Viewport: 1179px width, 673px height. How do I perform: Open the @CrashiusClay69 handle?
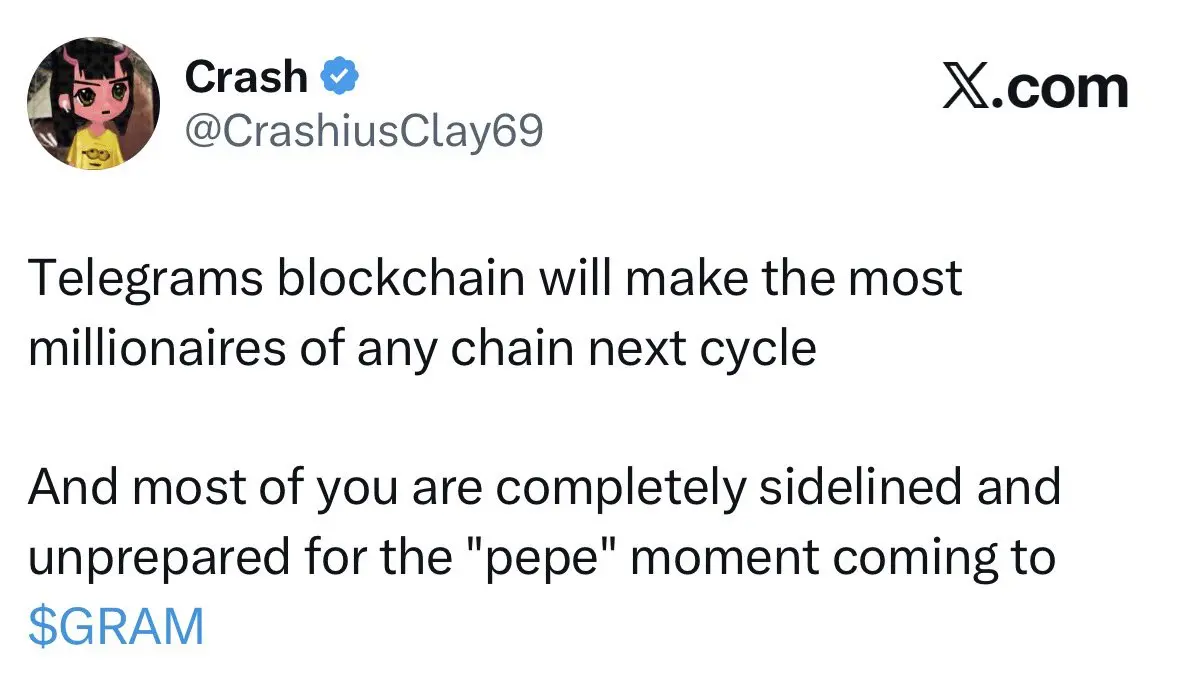pyautogui.click(x=363, y=131)
